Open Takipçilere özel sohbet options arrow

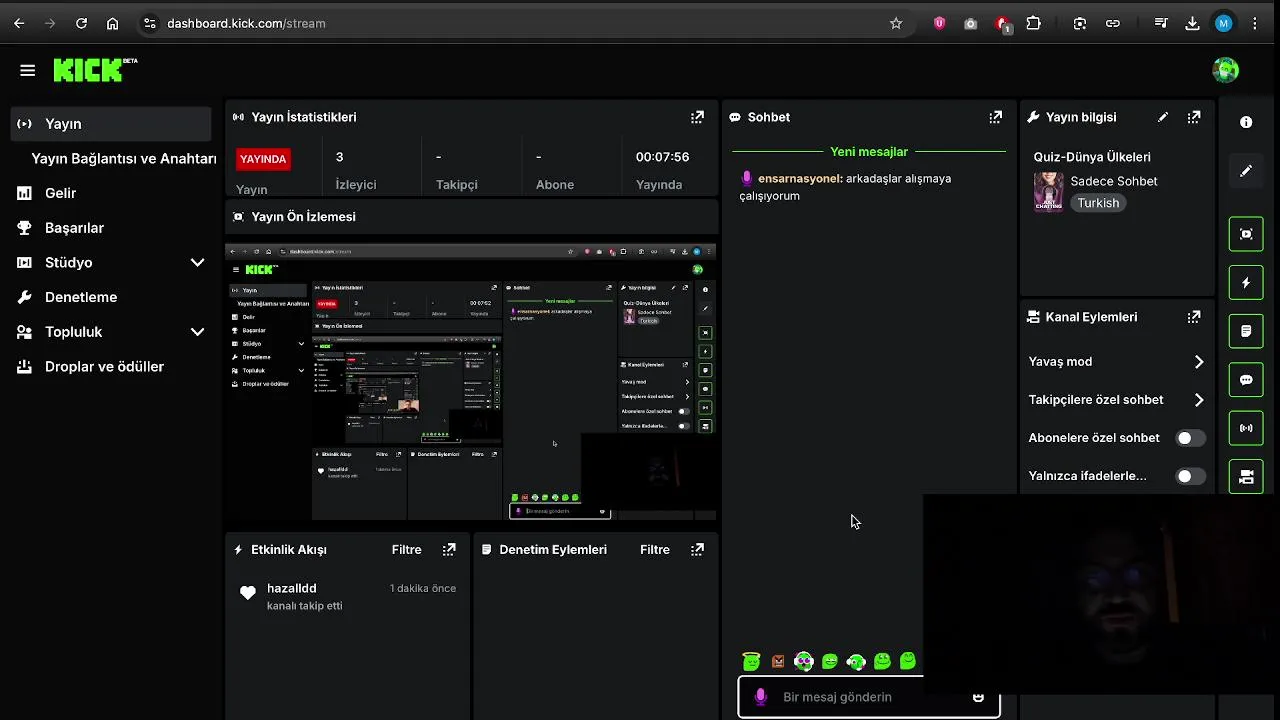(x=1199, y=400)
